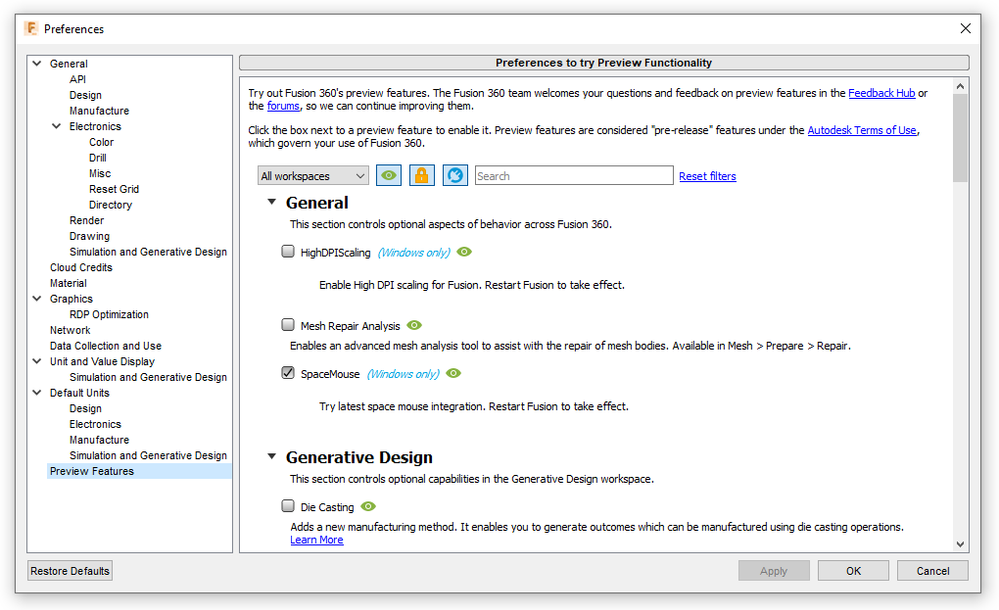
Task: Click the Cancel button
Action: point(933,570)
